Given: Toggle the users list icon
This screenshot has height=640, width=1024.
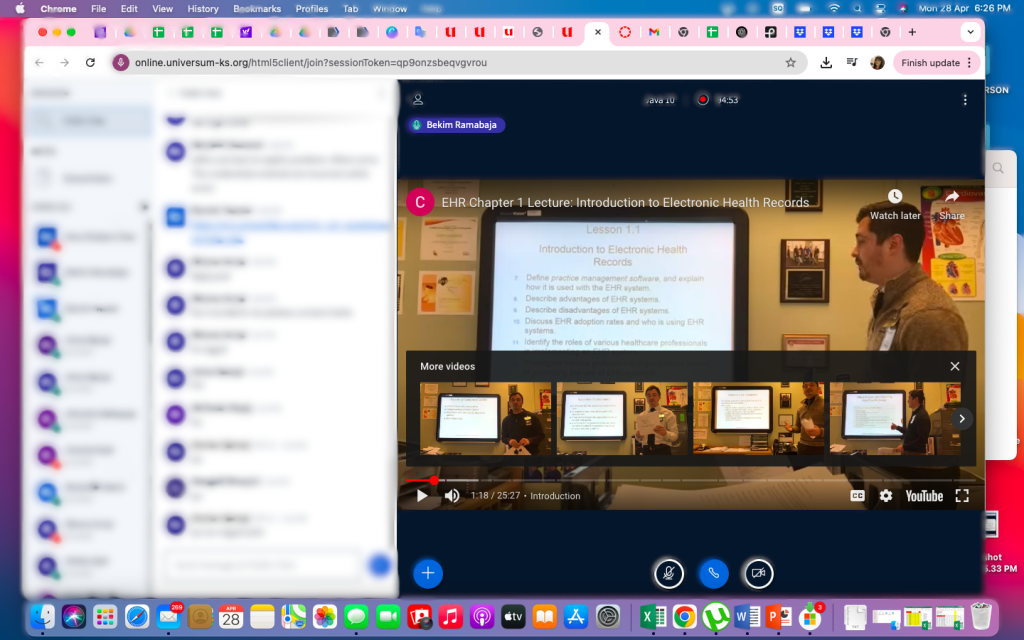Looking at the screenshot, I should pyautogui.click(x=419, y=100).
